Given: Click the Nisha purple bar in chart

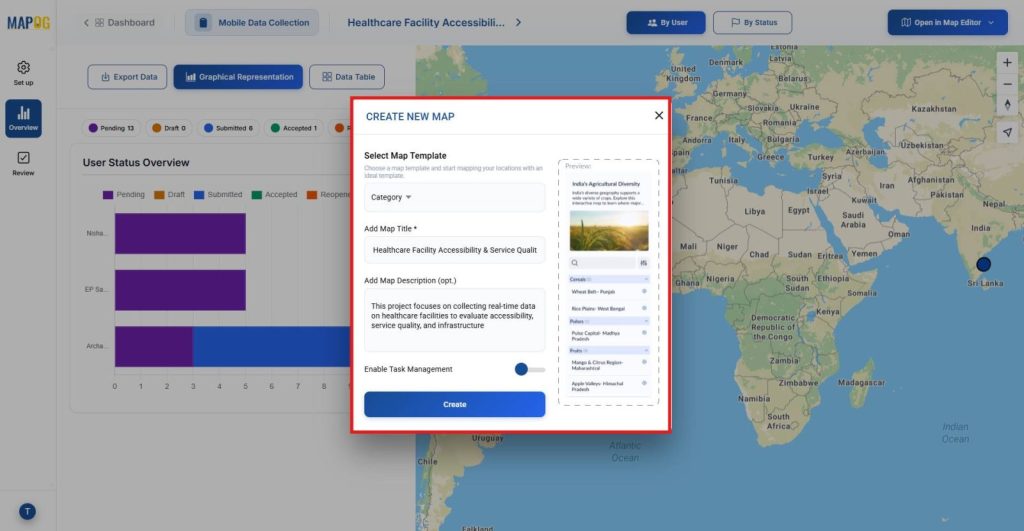Looking at the screenshot, I should pos(180,233).
